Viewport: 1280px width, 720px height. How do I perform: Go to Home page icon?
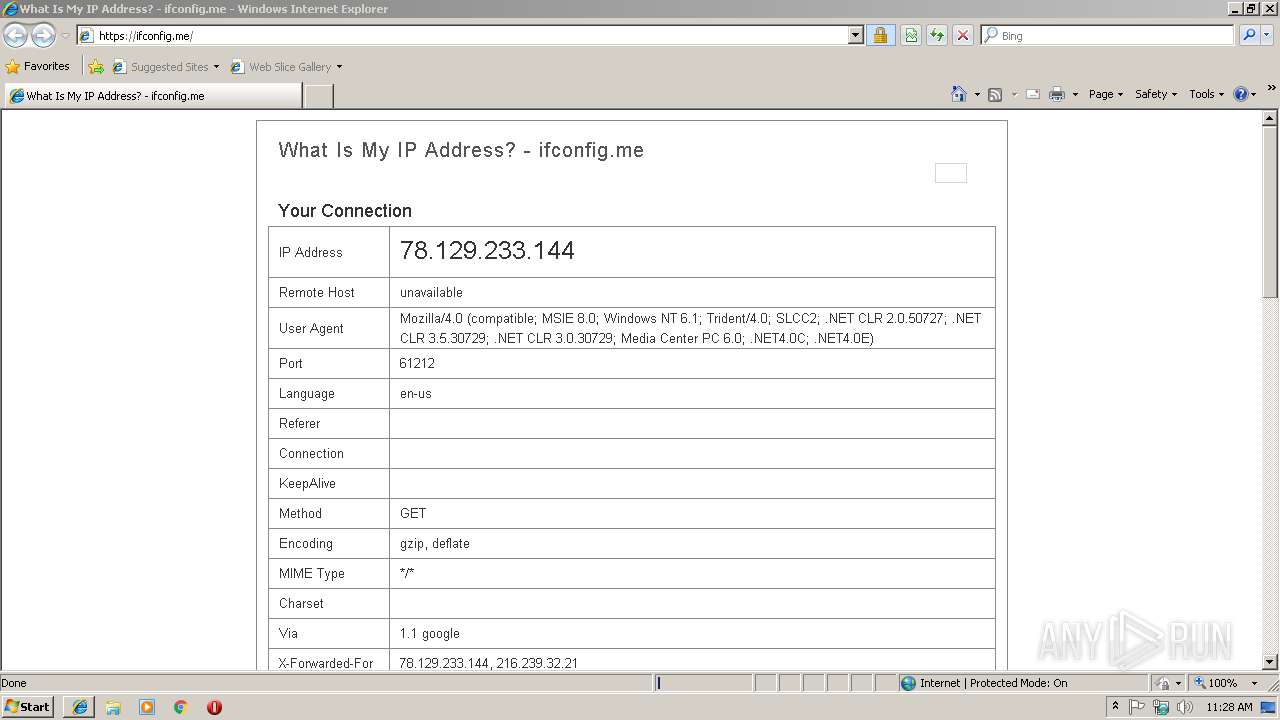pyautogui.click(x=959, y=94)
